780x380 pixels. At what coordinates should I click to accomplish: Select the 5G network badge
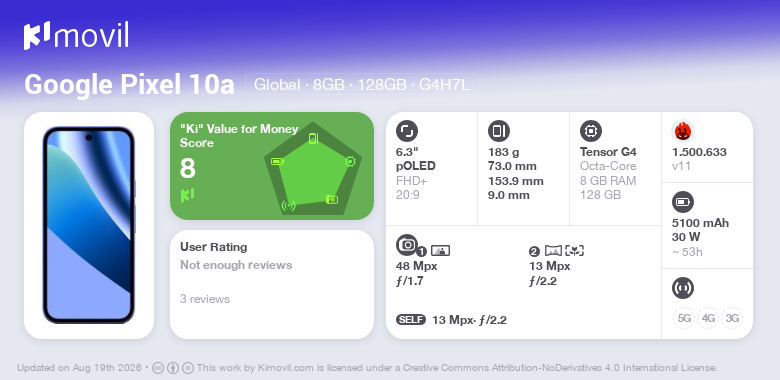click(x=684, y=318)
